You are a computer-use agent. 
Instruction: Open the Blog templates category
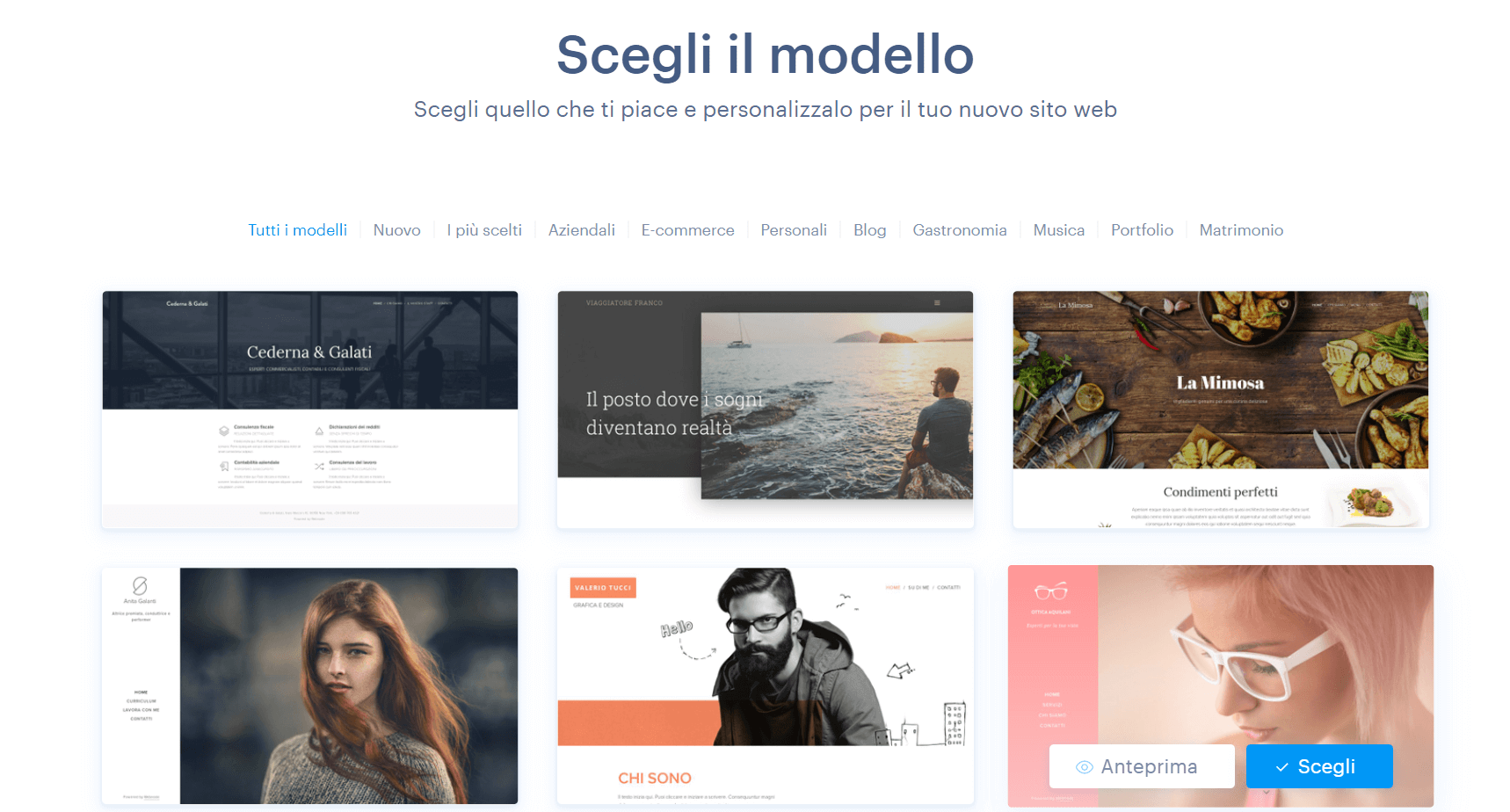pyautogui.click(x=870, y=230)
